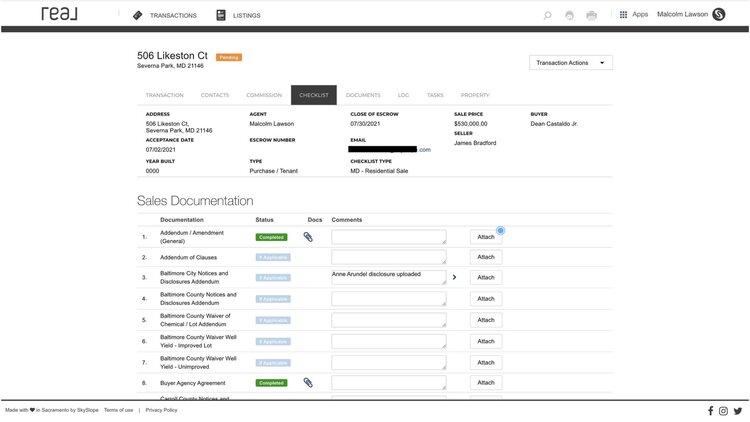This screenshot has width=750, height=422.
Task: Click Attach for Buyer Agency Agreement
Action: (486, 383)
